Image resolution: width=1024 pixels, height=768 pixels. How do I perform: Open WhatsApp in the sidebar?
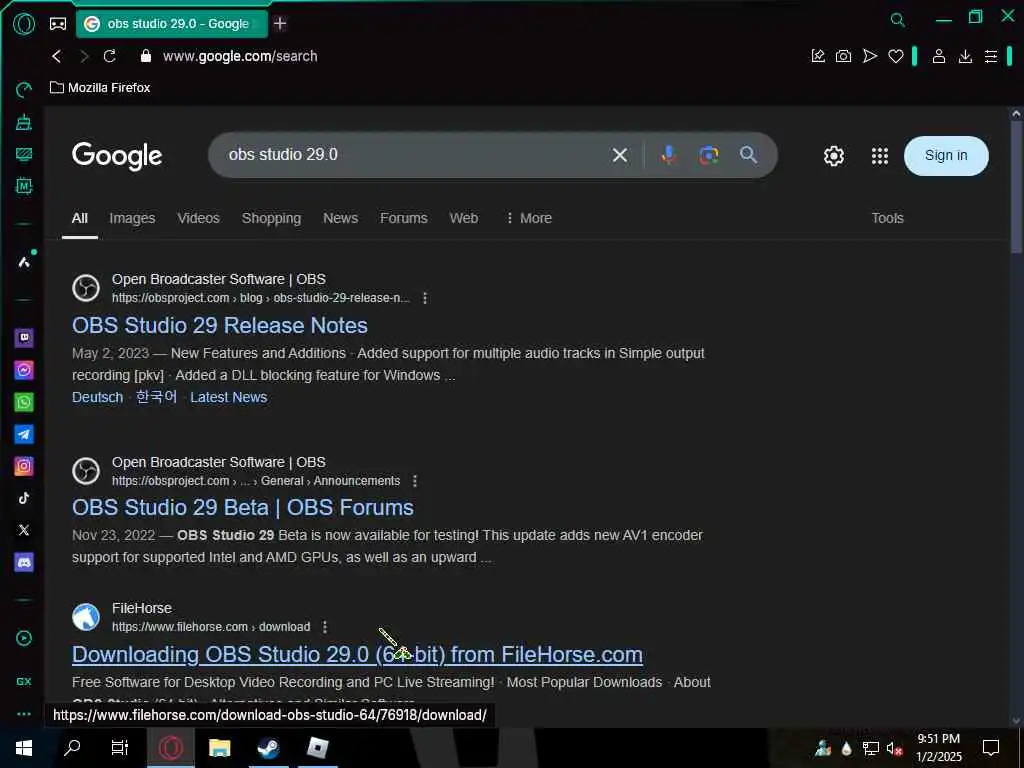pos(24,402)
